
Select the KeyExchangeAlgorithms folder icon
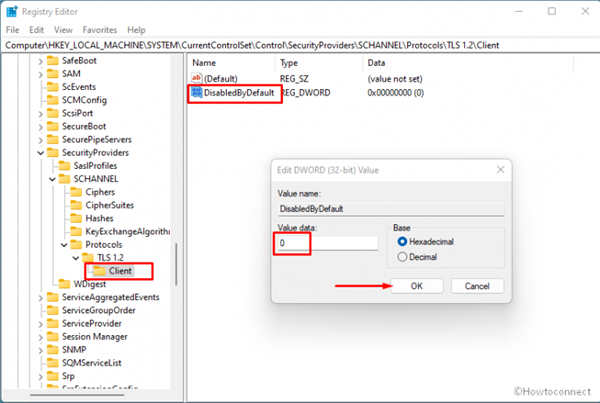pyautogui.click(x=76, y=231)
